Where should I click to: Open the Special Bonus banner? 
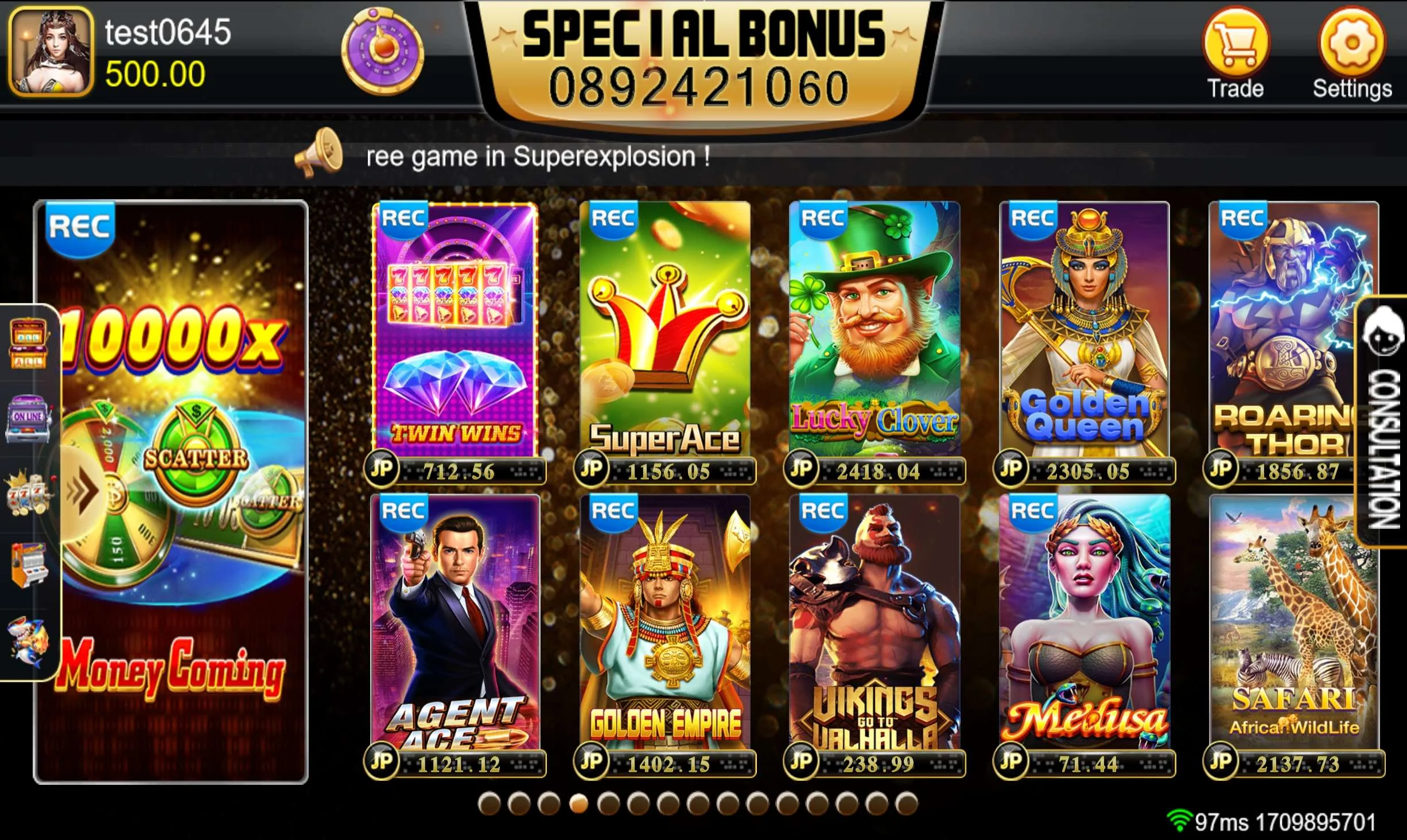703,61
